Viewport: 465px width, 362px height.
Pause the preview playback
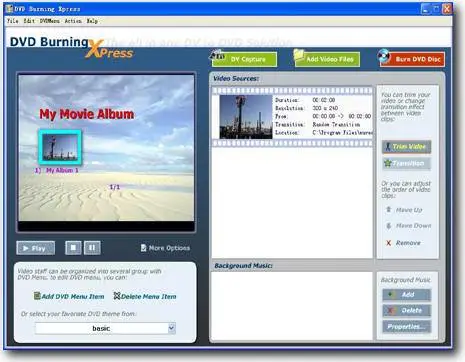[92, 248]
